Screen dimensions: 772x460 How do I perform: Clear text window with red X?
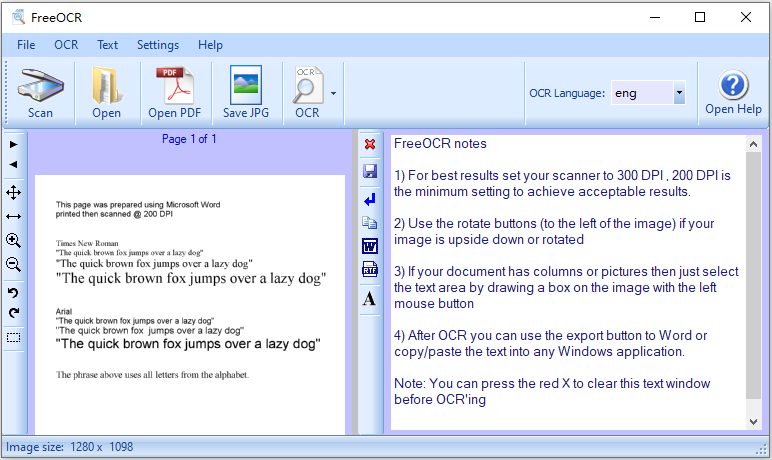pyautogui.click(x=370, y=144)
